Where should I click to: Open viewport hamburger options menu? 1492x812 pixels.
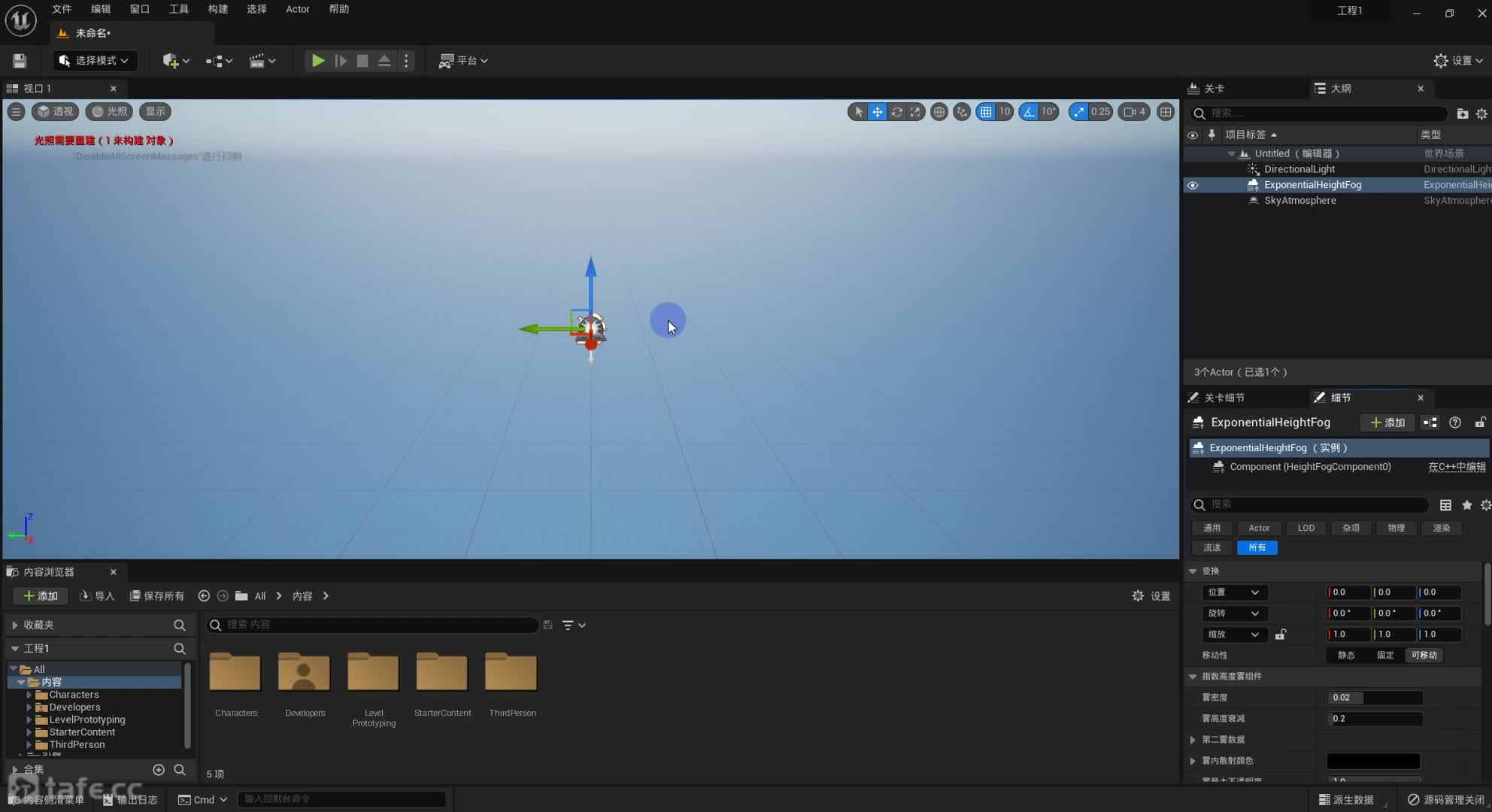coord(16,112)
